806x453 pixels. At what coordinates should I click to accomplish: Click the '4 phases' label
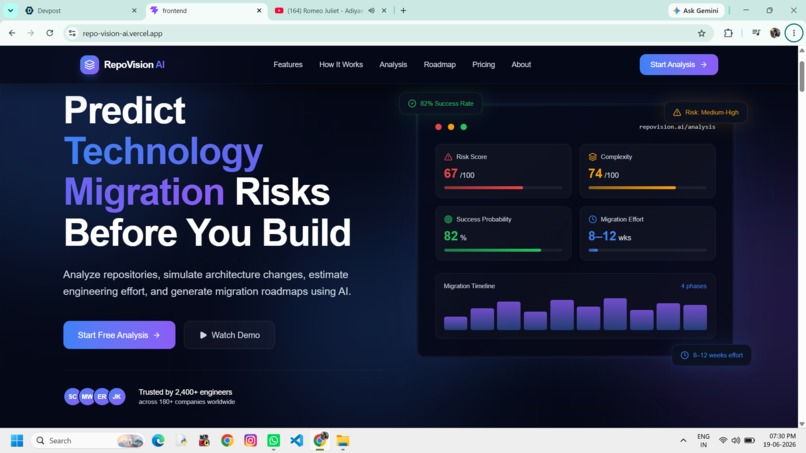point(693,286)
